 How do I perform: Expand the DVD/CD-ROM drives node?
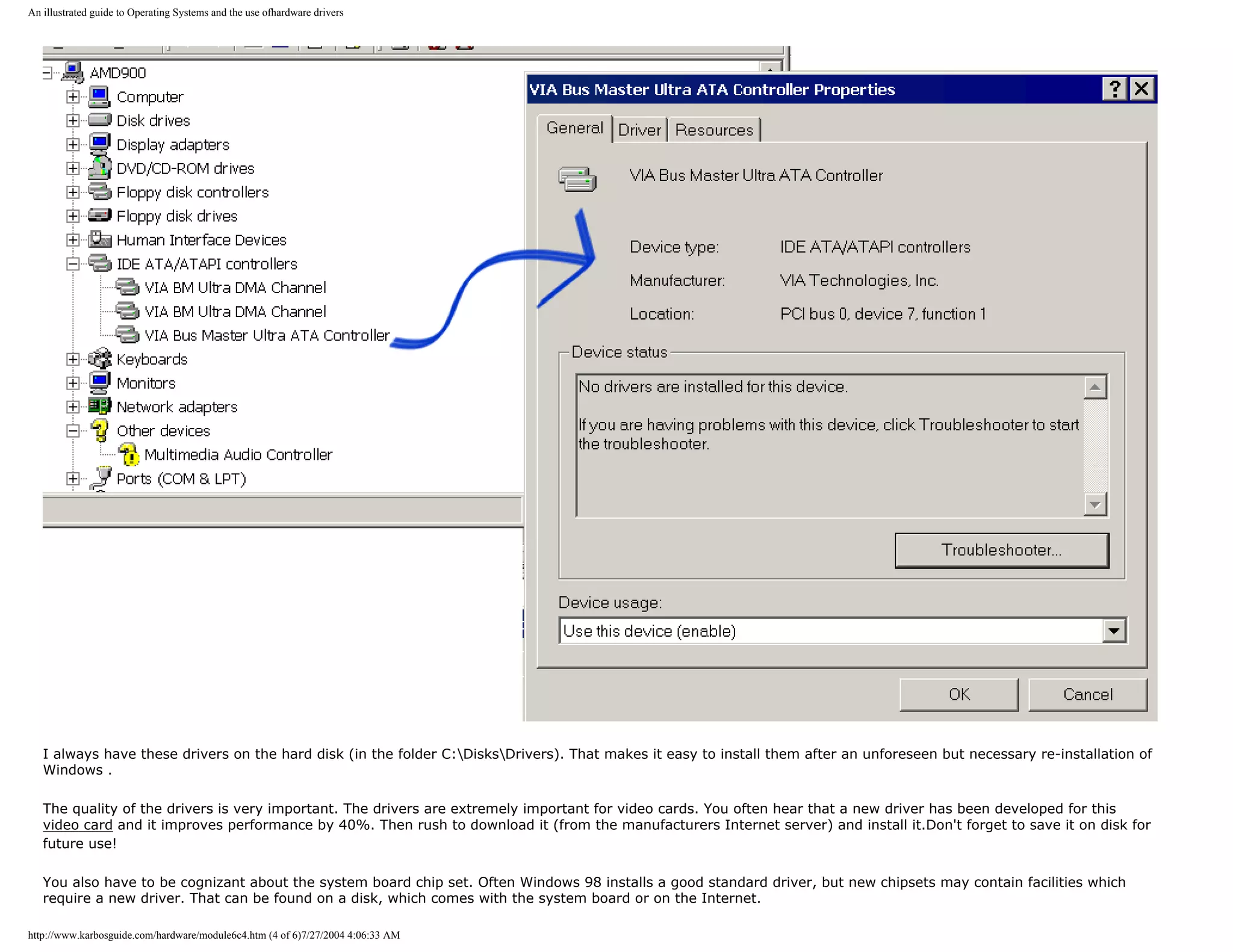(x=72, y=168)
